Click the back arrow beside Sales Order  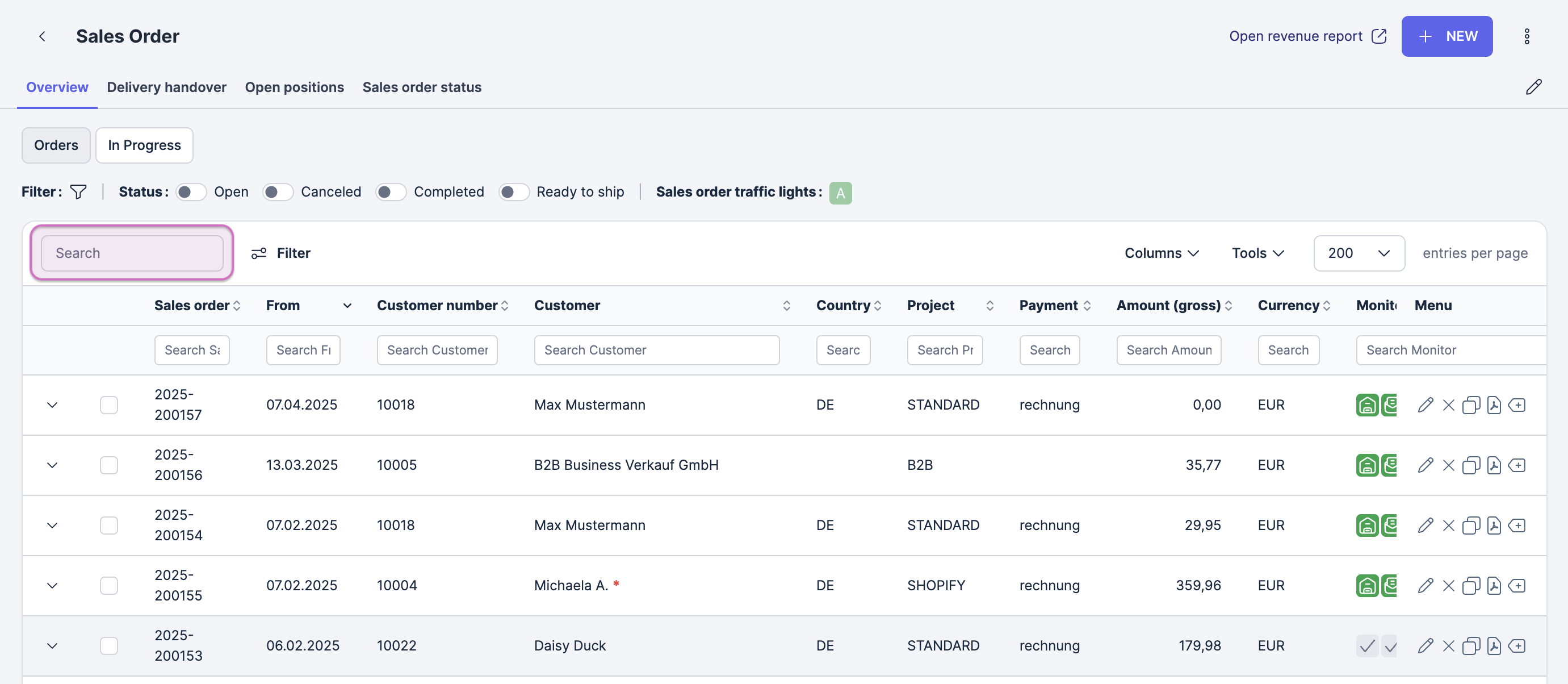coord(42,36)
